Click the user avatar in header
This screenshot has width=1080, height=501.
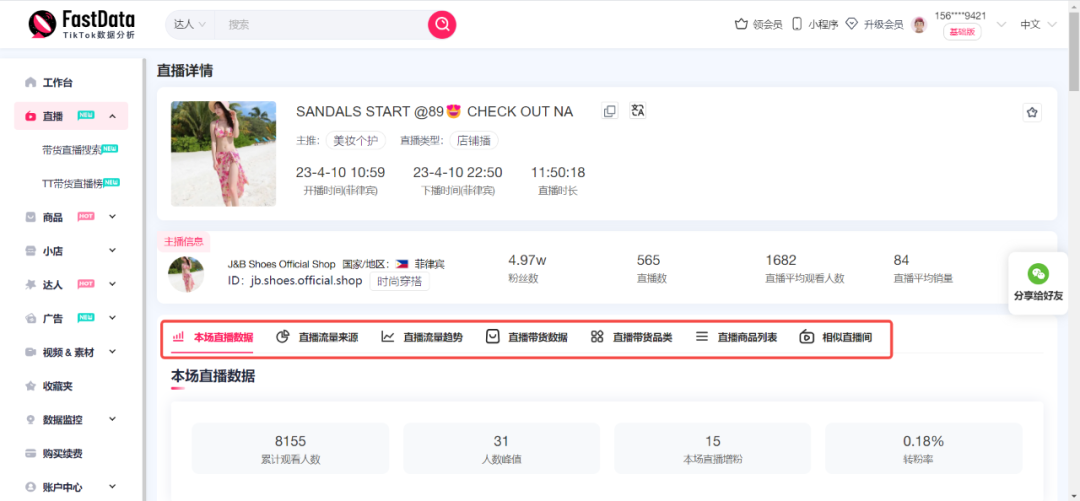click(x=920, y=25)
